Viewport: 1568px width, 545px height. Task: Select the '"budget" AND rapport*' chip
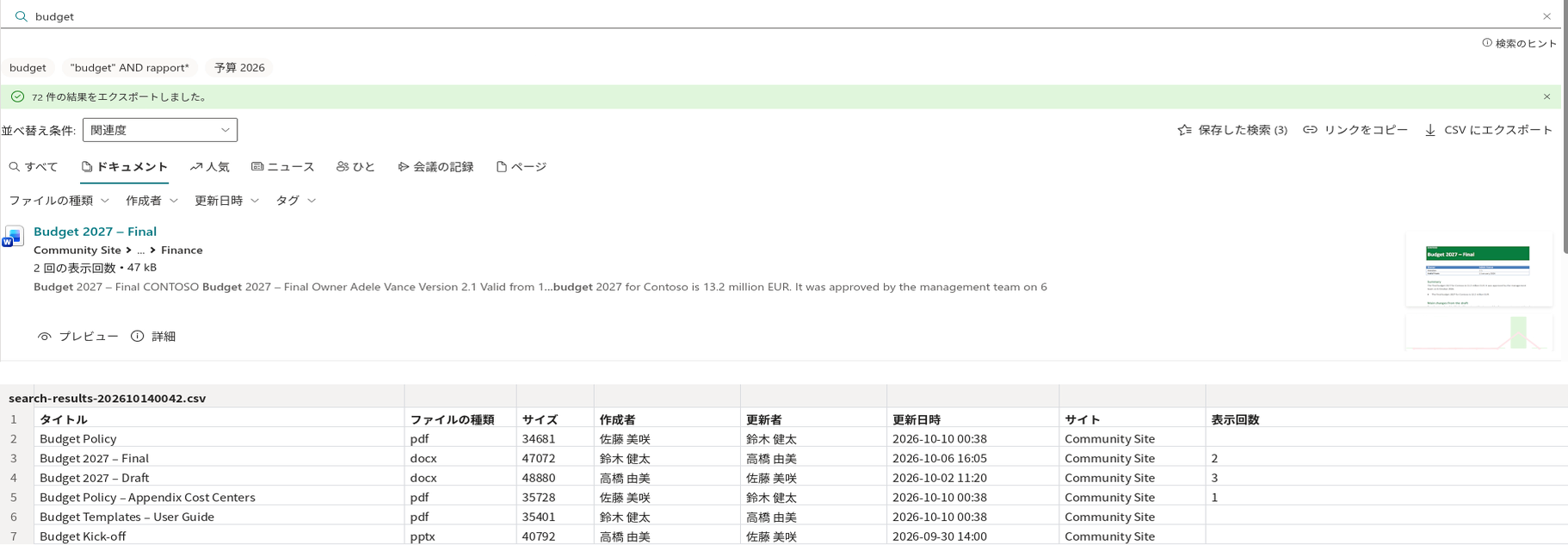coord(130,67)
